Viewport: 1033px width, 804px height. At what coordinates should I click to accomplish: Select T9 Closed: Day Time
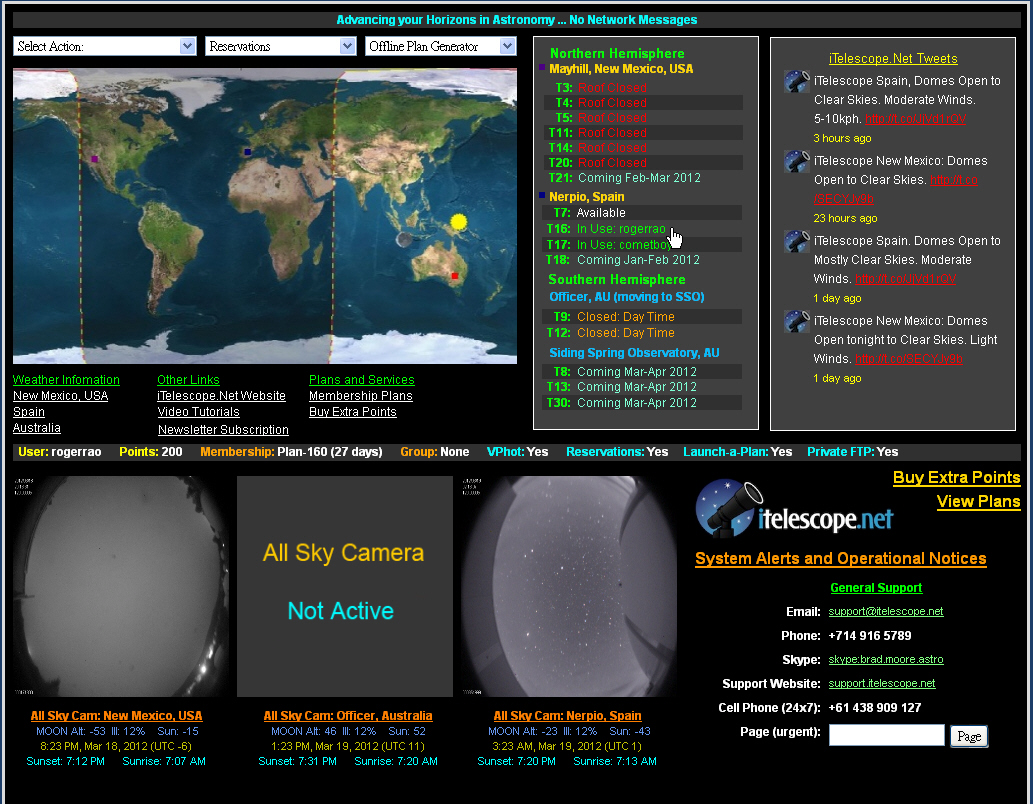pyautogui.click(x=642, y=317)
